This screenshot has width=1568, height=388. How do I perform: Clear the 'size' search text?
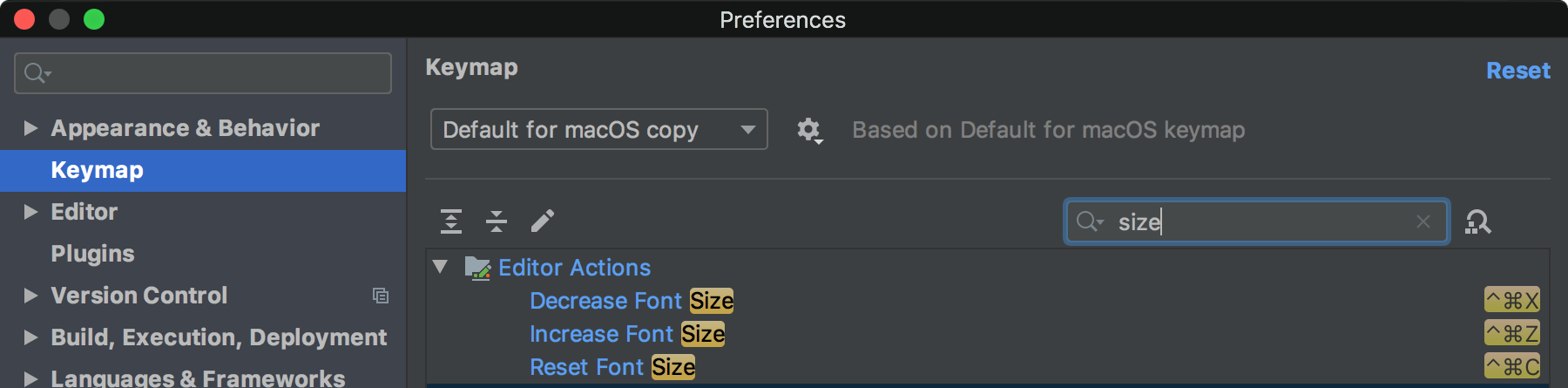point(1423,222)
